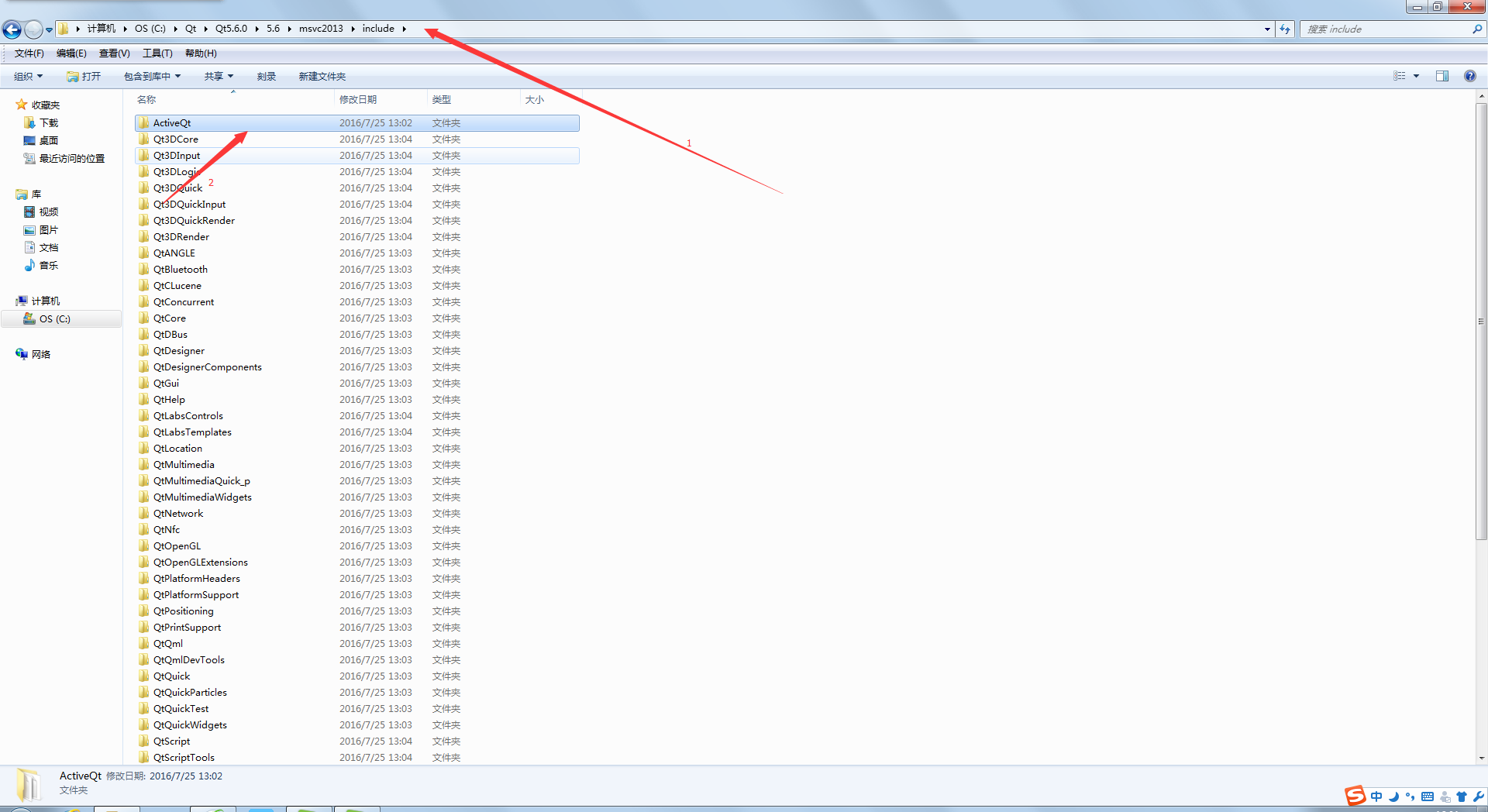The width and height of the screenshot is (1488, 812).
Task: Click Qt5.6.0 in the address breadcrumb
Action: pos(231,29)
